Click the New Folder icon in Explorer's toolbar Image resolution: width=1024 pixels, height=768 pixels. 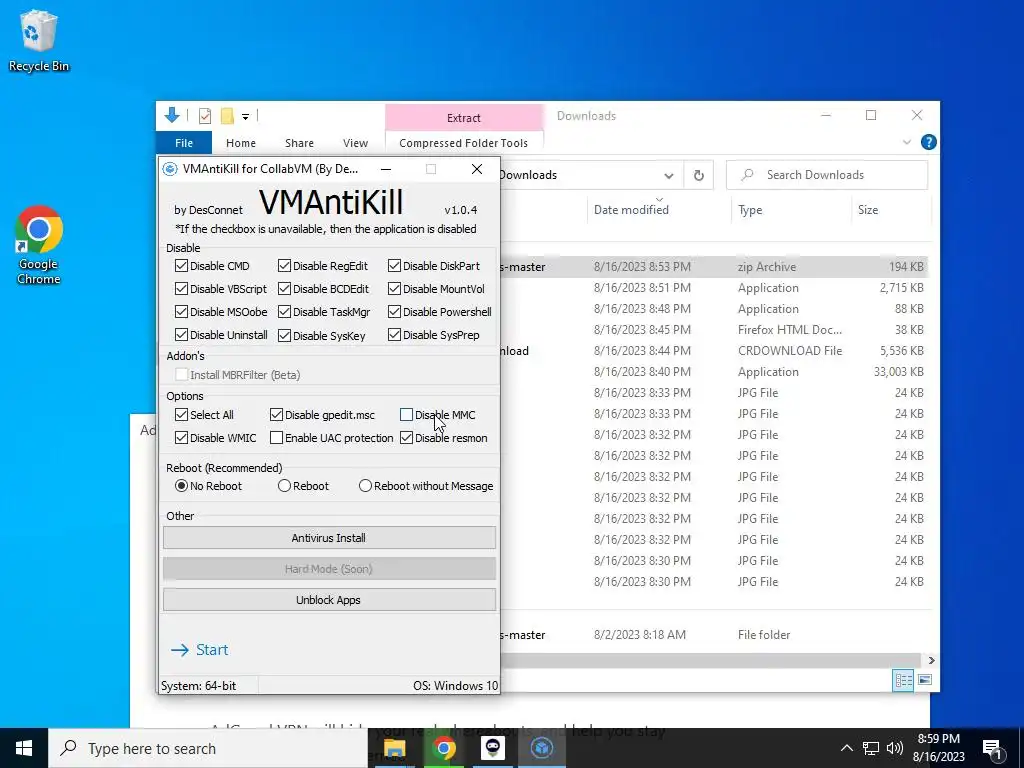tap(227, 116)
